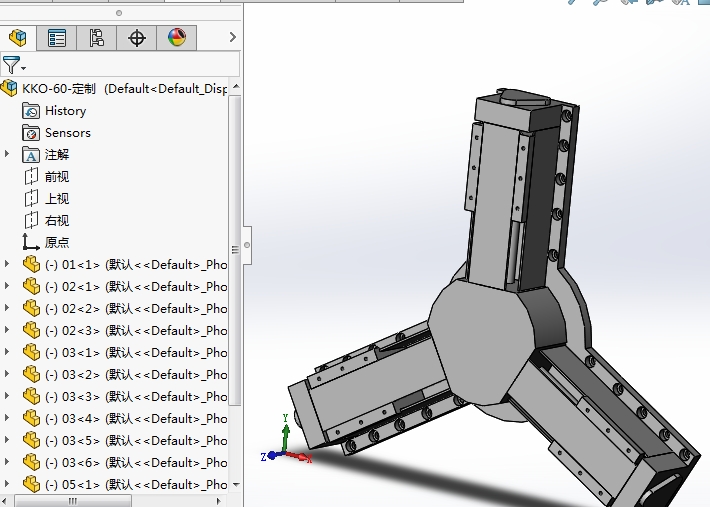
Task: Expand component 02<3>
Action: 7,330
